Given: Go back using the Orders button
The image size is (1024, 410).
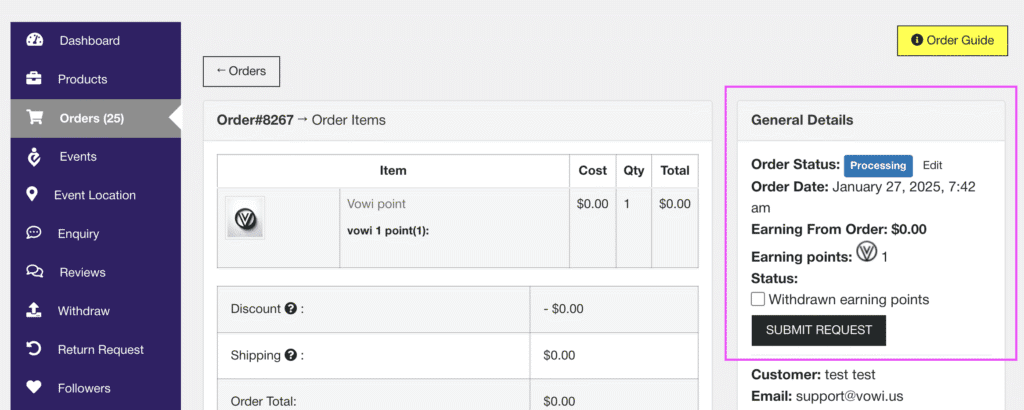Looking at the screenshot, I should pos(241,71).
